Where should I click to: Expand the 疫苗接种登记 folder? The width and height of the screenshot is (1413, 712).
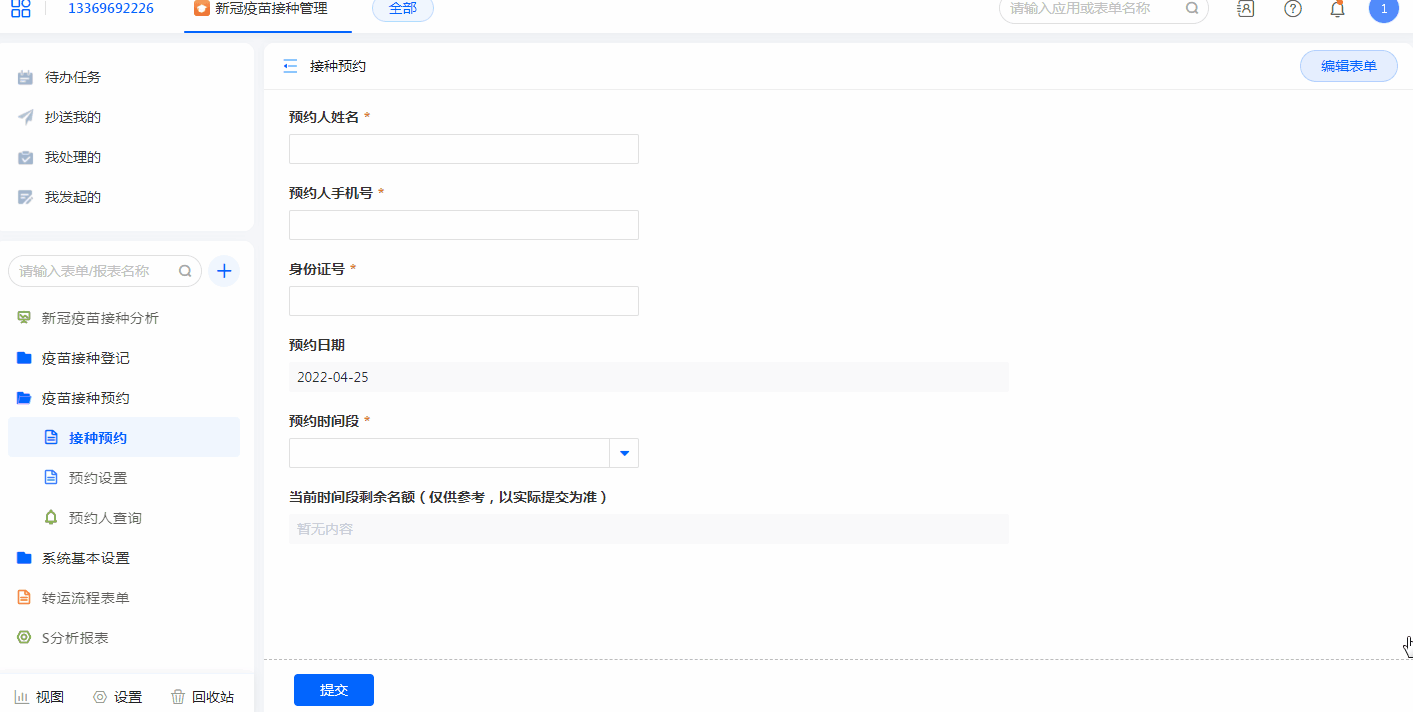click(x=85, y=358)
